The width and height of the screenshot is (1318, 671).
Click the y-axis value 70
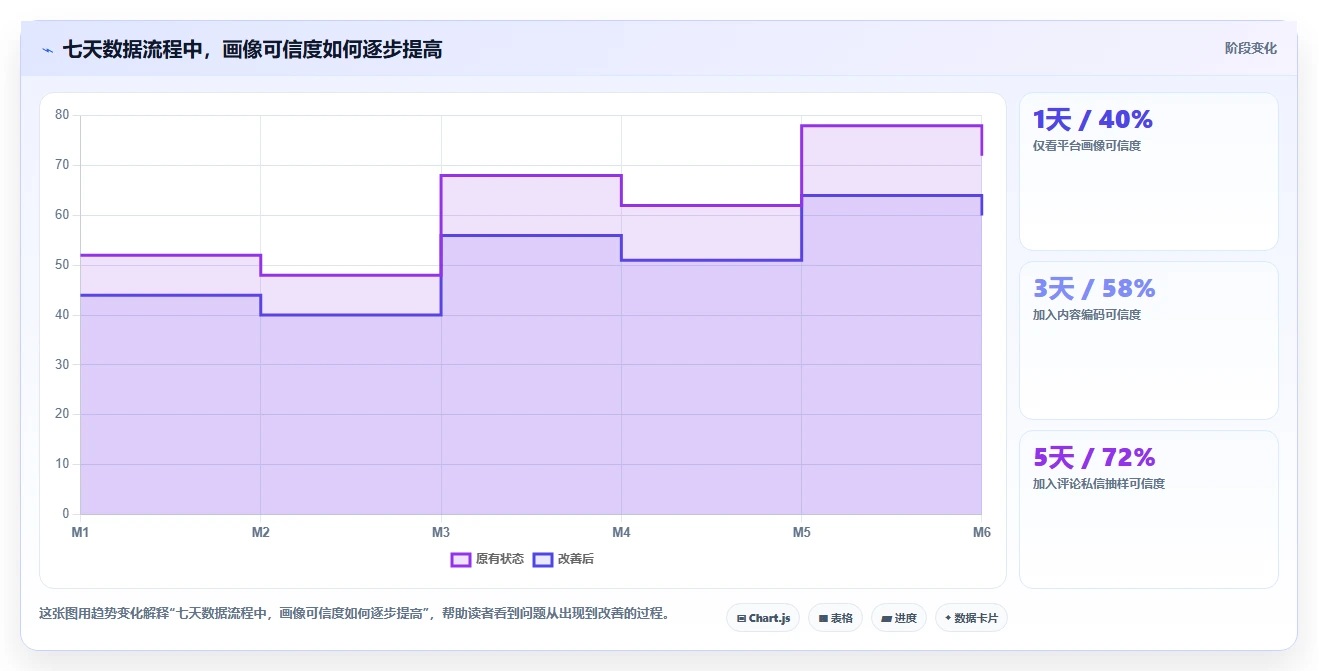62,165
